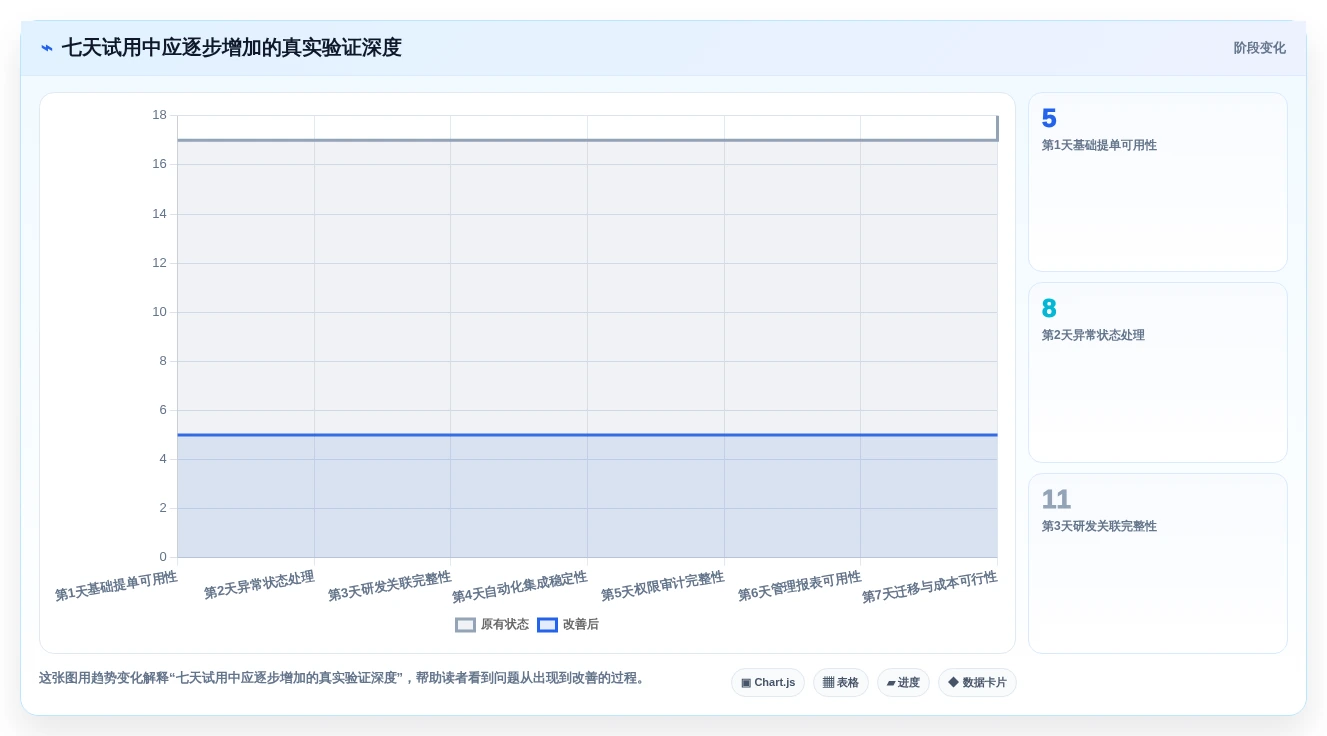Click the lightning icon beside the title

tap(47, 48)
